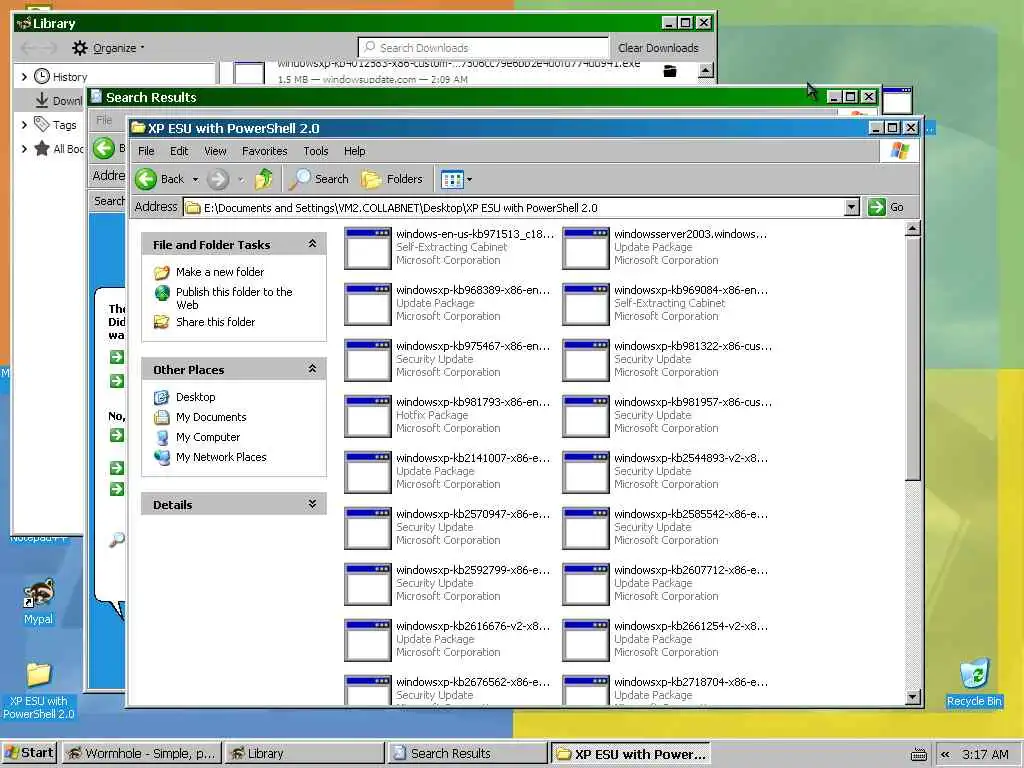Click windowsxp-kb2718704 file name

point(691,682)
